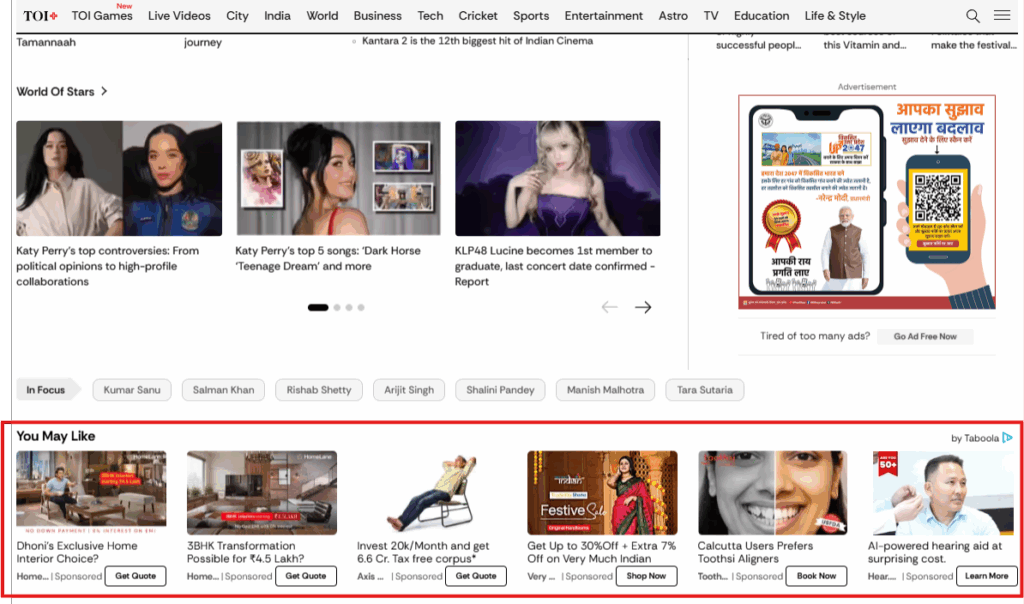Open the search magnifier icon
The width and height of the screenshot is (1024, 604).
(972, 16)
